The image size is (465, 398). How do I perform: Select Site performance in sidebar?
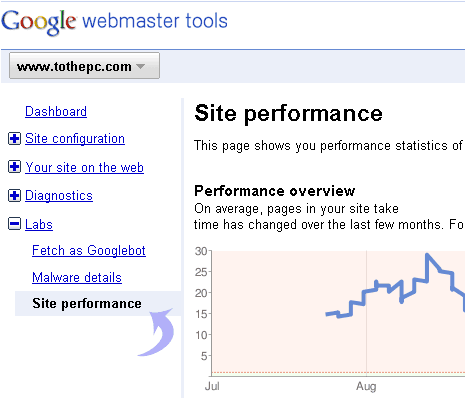(87, 303)
